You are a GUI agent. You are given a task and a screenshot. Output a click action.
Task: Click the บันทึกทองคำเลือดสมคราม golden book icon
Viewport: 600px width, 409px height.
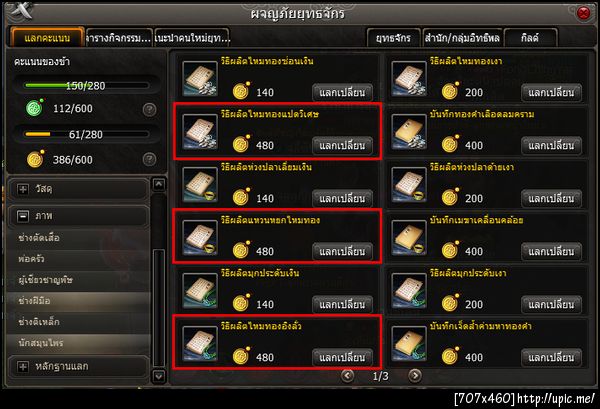point(409,132)
